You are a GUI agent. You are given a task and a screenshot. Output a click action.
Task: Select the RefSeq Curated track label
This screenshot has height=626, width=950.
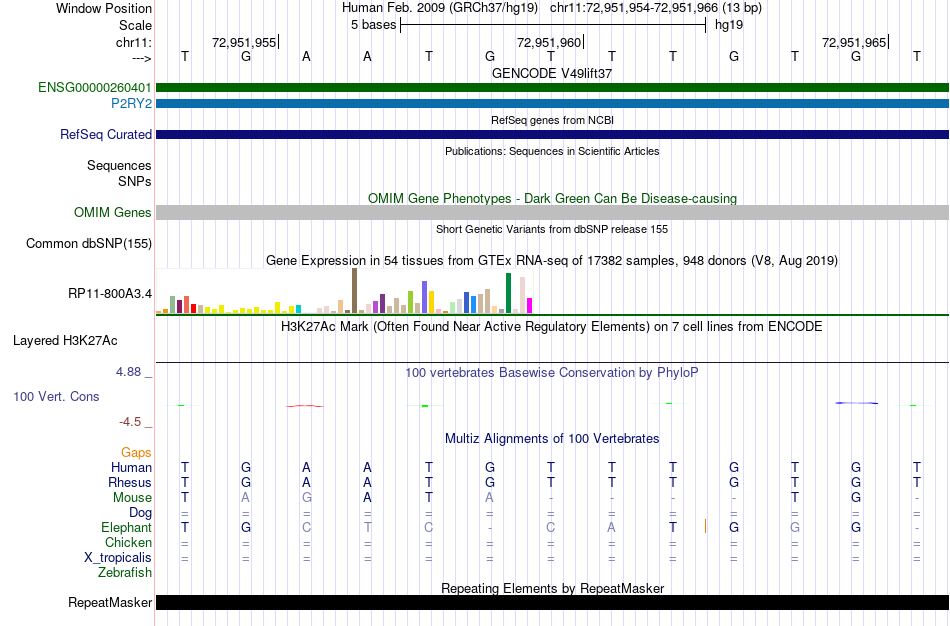point(106,135)
